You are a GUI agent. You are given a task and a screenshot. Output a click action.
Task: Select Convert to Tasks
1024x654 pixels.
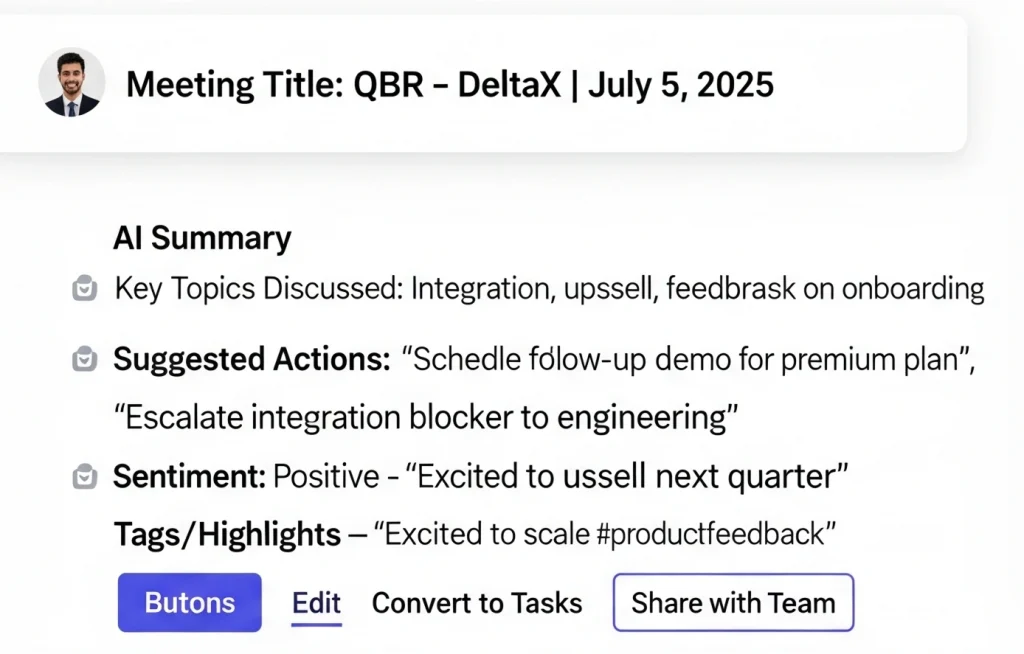[477, 603]
